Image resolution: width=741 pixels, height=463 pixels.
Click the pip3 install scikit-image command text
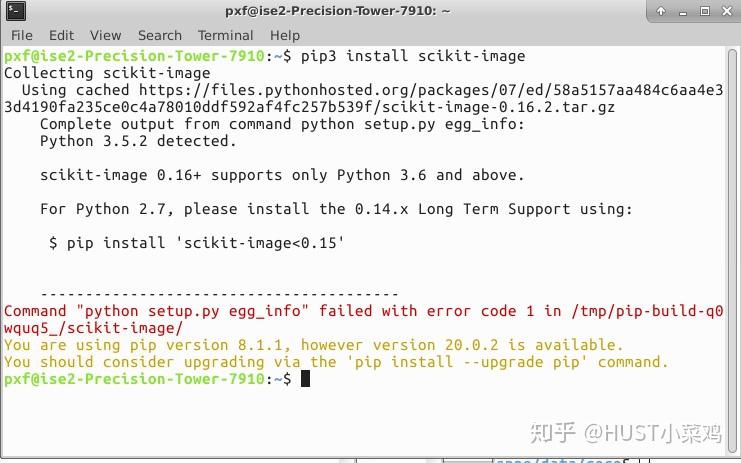413,56
